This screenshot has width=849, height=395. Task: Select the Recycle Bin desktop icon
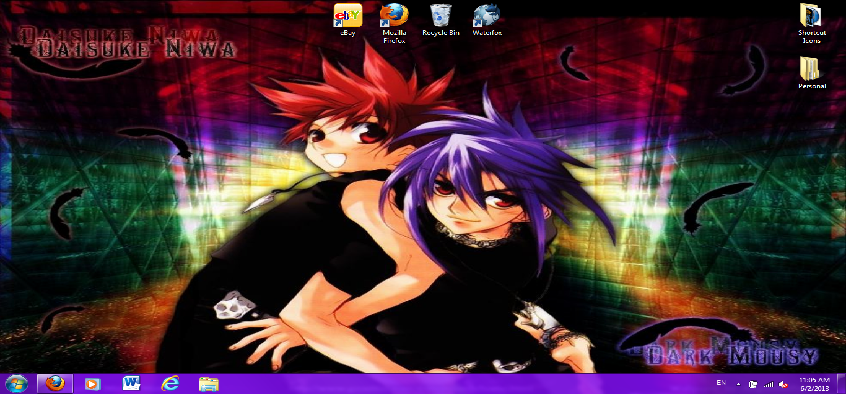[x=441, y=20]
